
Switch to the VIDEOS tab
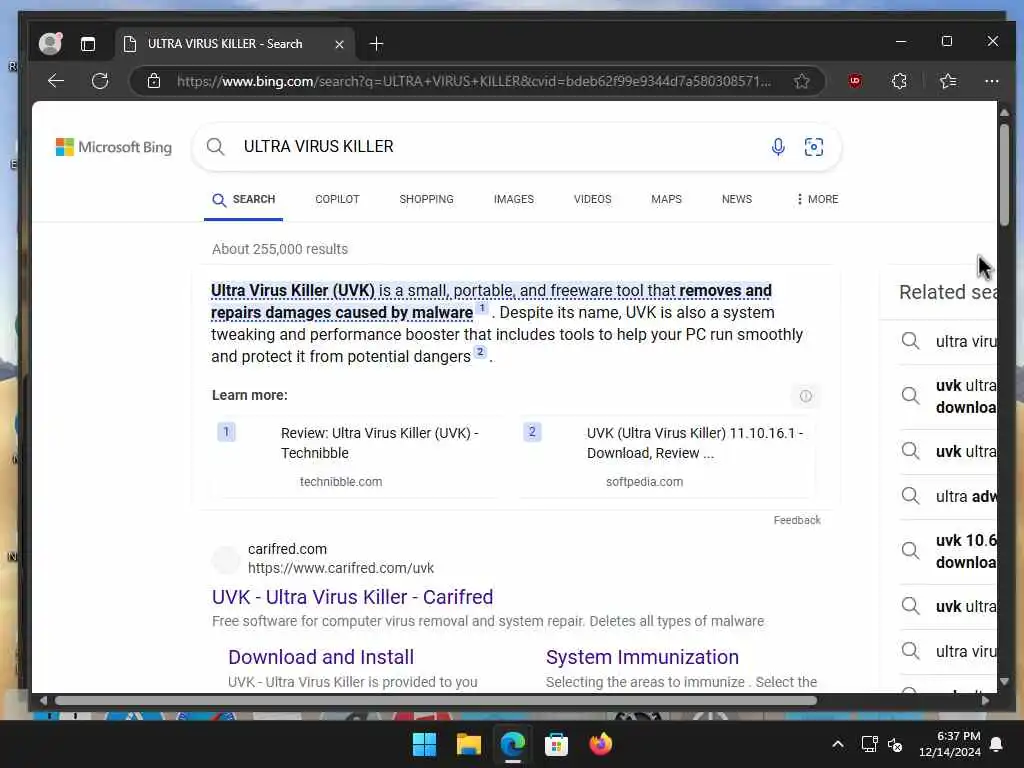click(592, 199)
